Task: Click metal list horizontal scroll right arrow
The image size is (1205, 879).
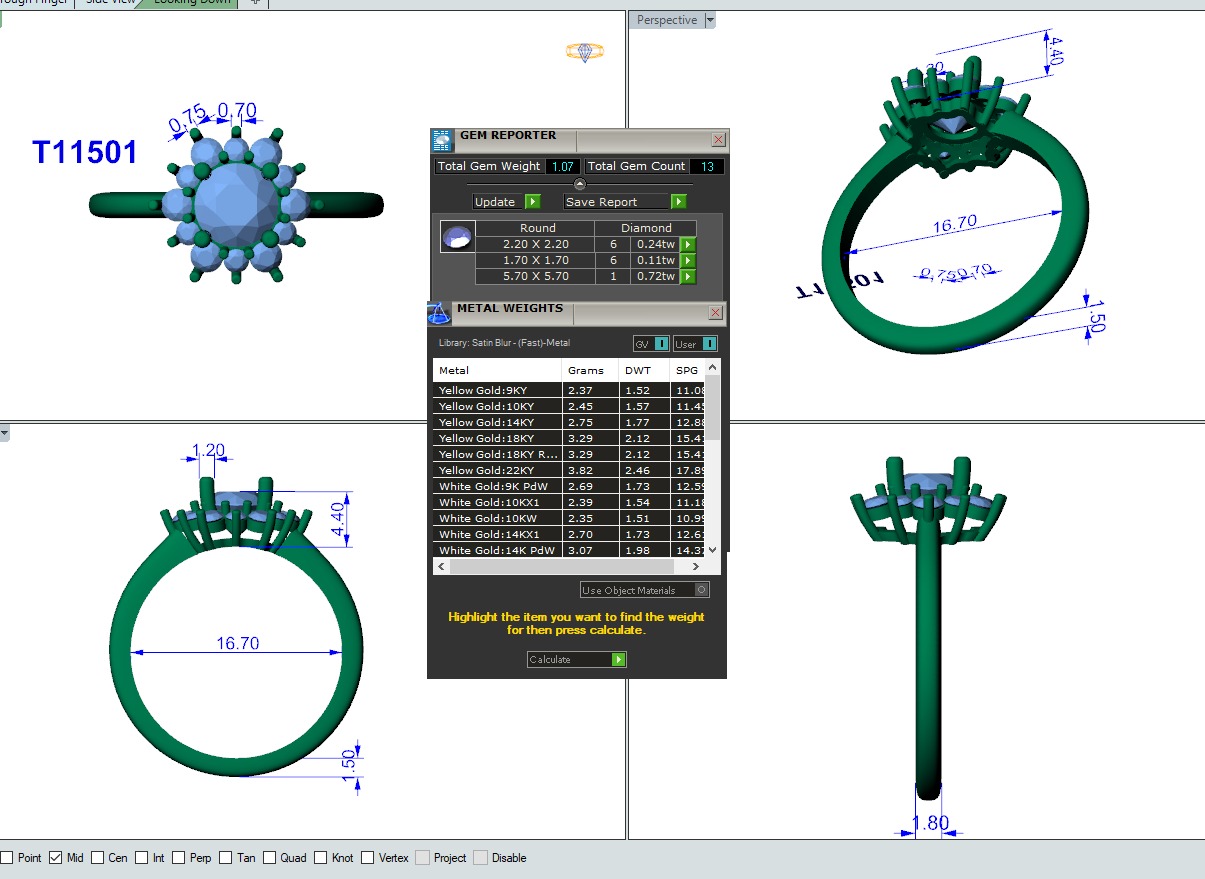Action: (697, 566)
